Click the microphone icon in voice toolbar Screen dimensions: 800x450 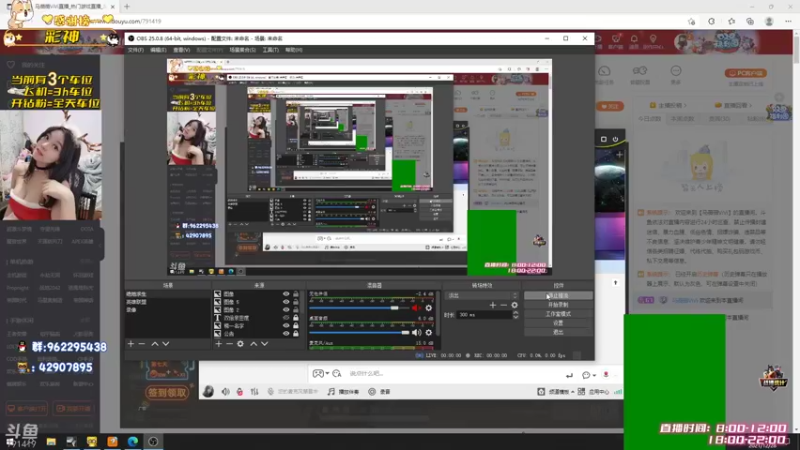coord(270,392)
